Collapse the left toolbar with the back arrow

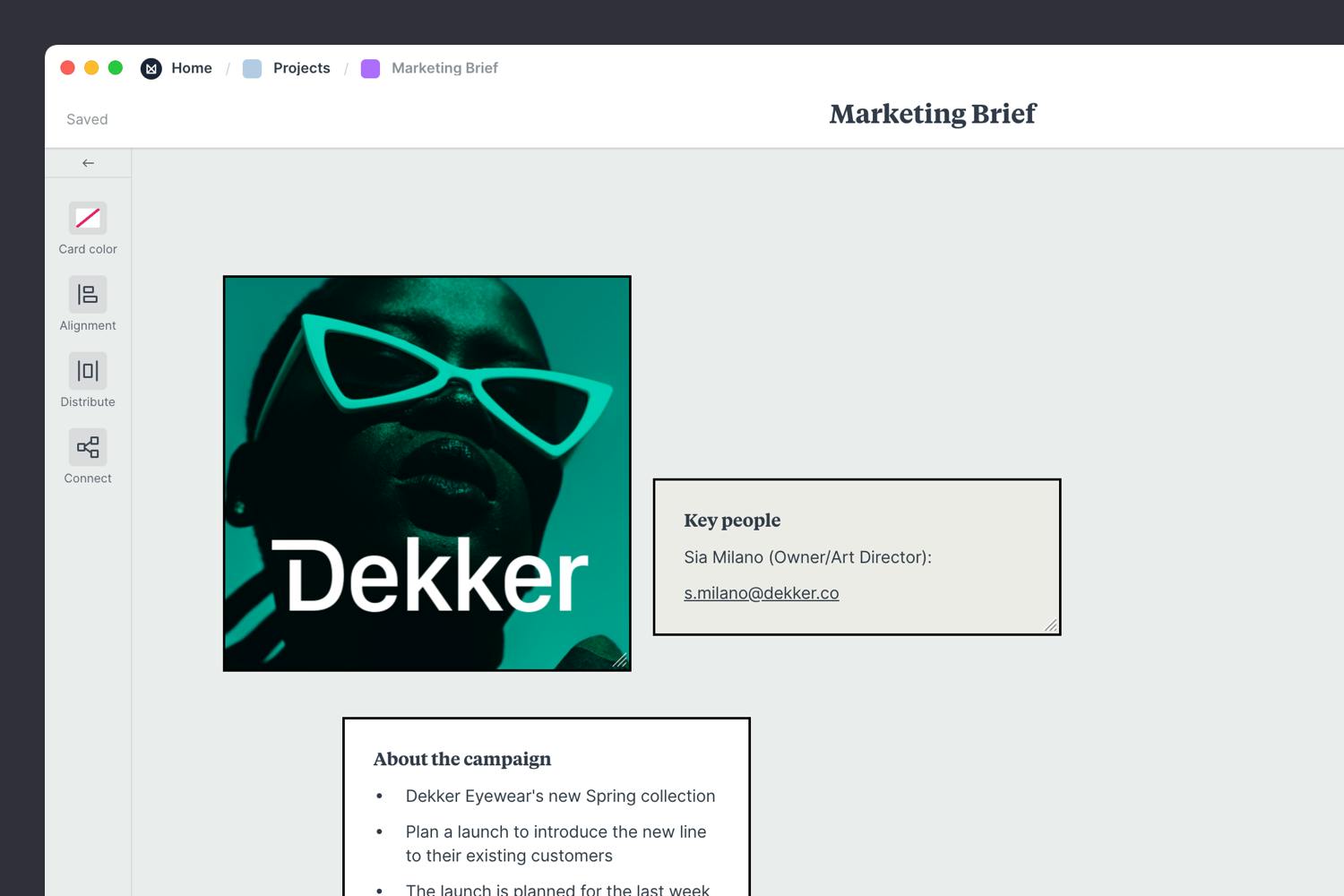[87, 162]
